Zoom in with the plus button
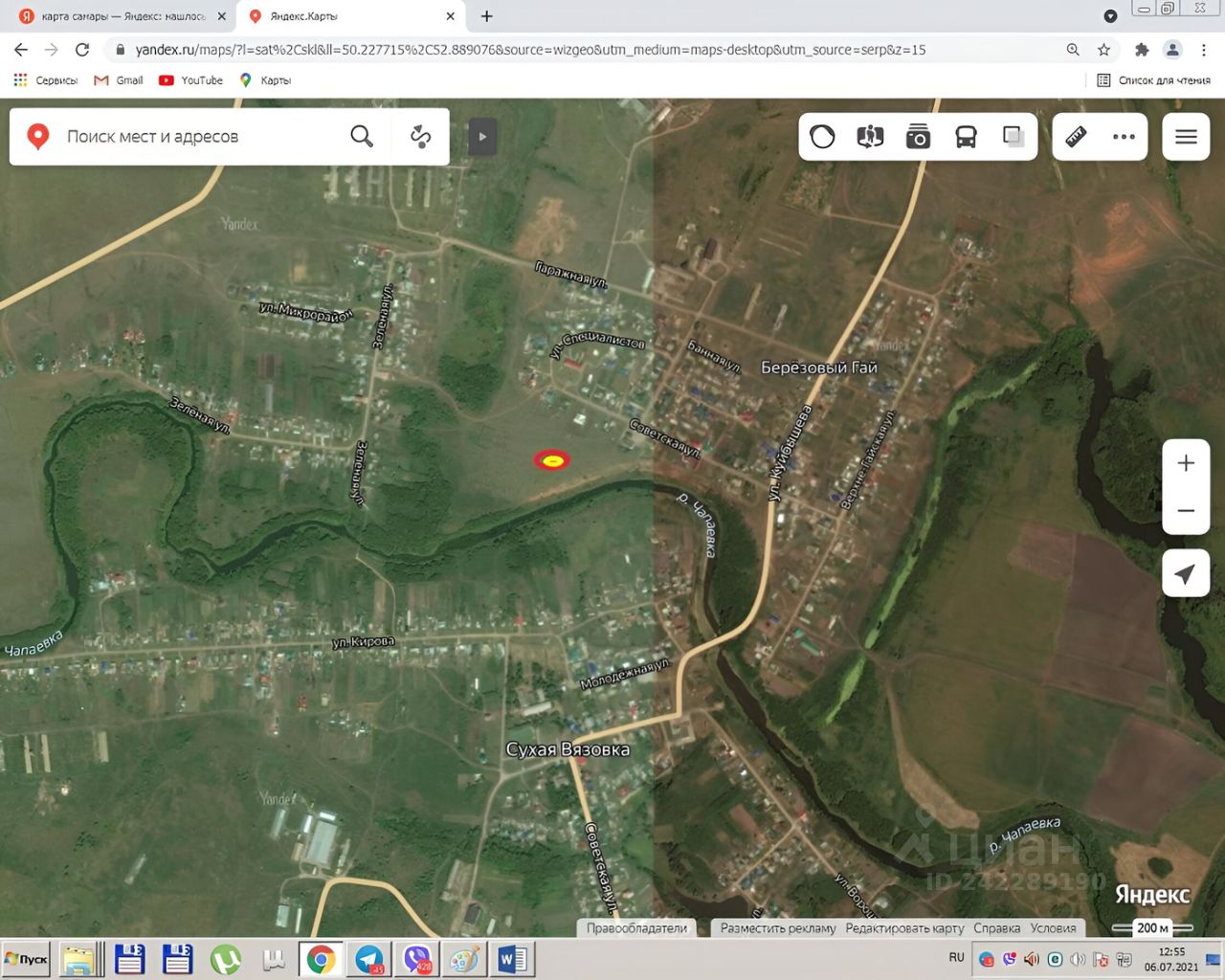Viewport: 1225px width, 980px height. [1186, 463]
